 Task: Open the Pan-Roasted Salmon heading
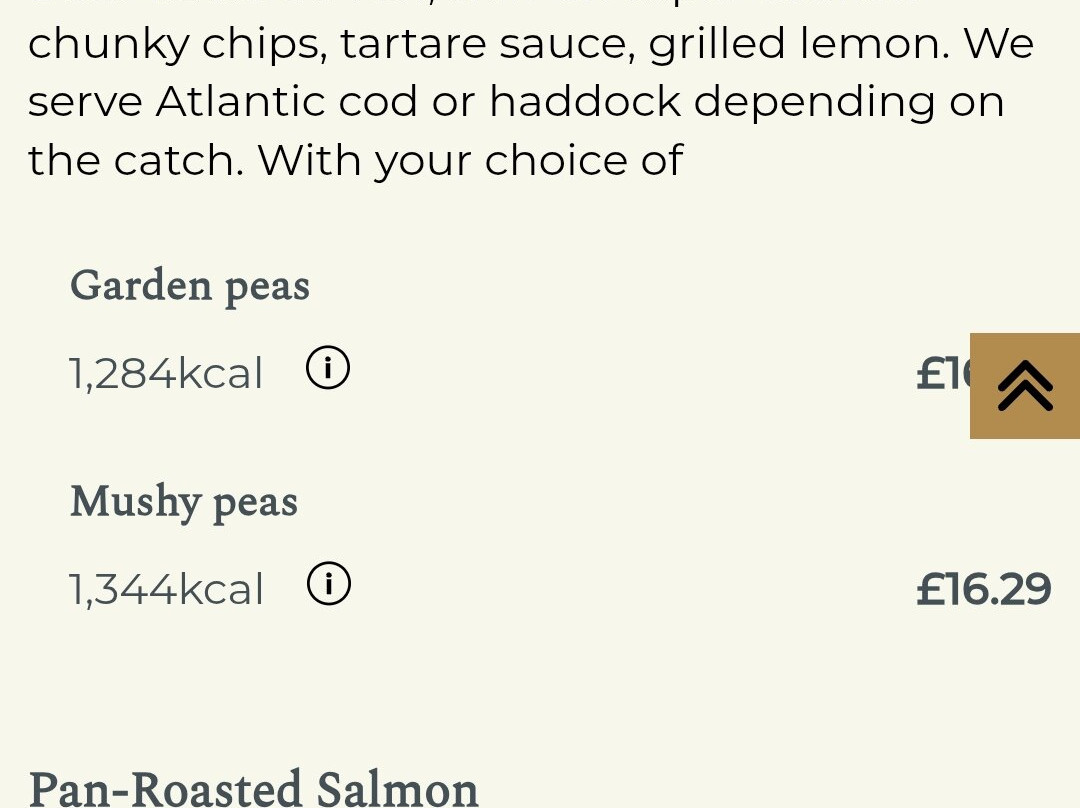point(254,788)
